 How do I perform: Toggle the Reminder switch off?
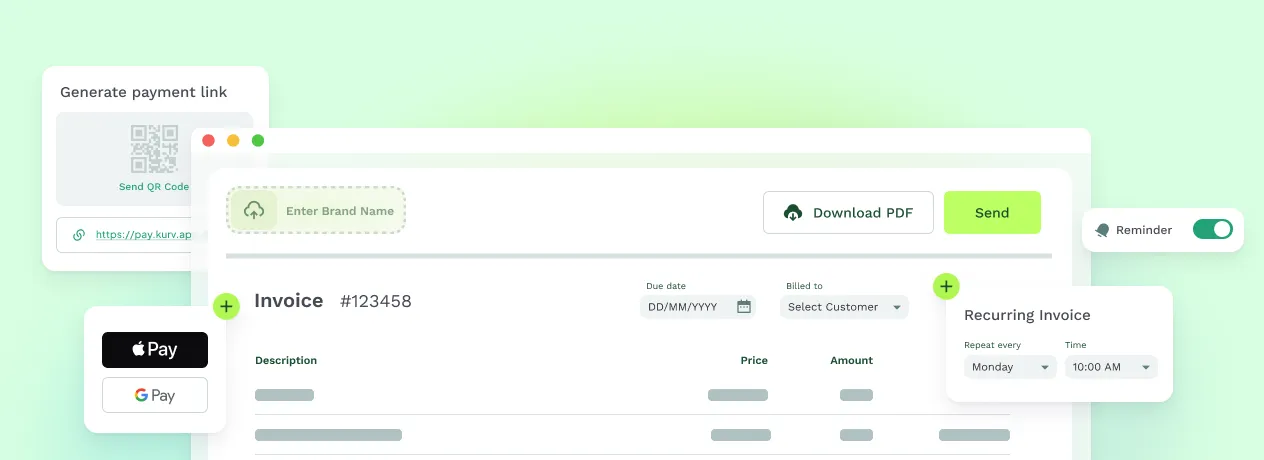click(x=1212, y=230)
